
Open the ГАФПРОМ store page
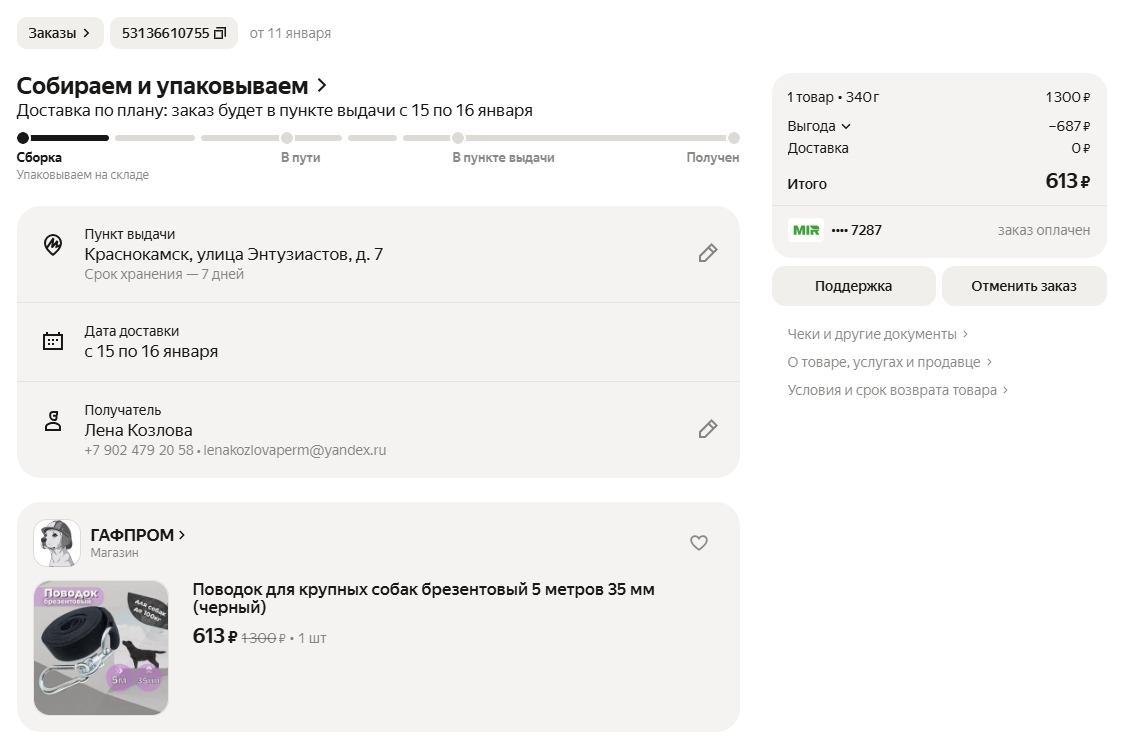(x=138, y=535)
